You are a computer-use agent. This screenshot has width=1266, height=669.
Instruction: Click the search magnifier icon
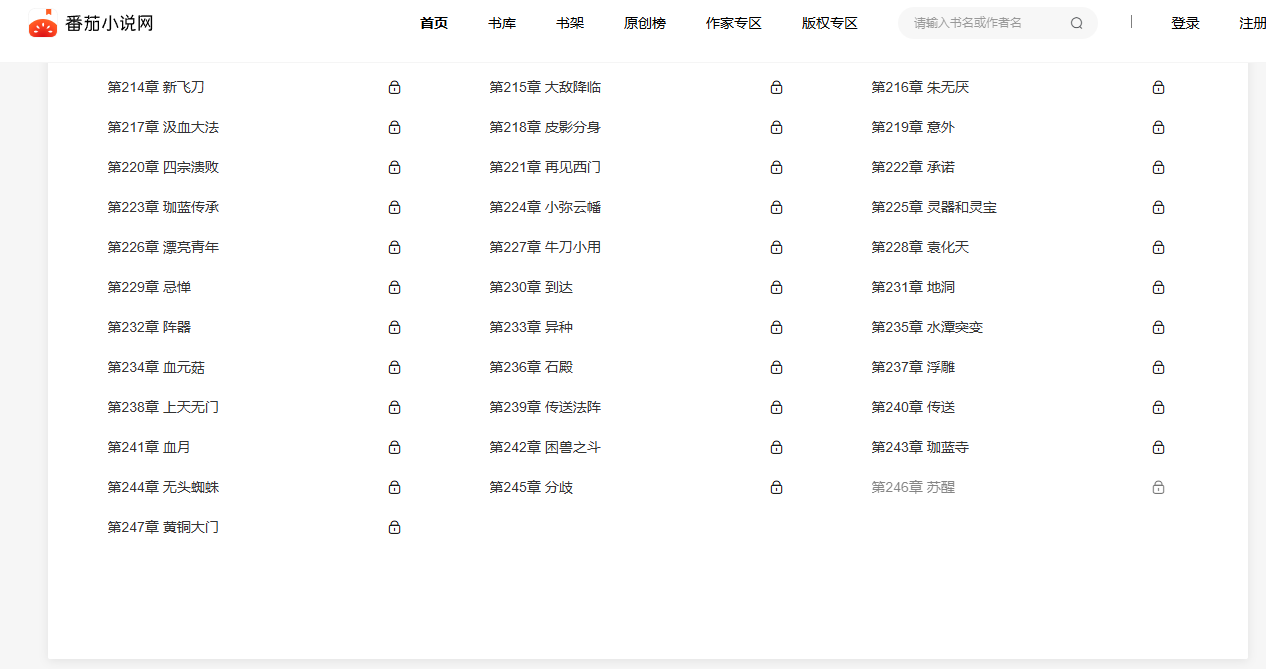coord(1076,23)
